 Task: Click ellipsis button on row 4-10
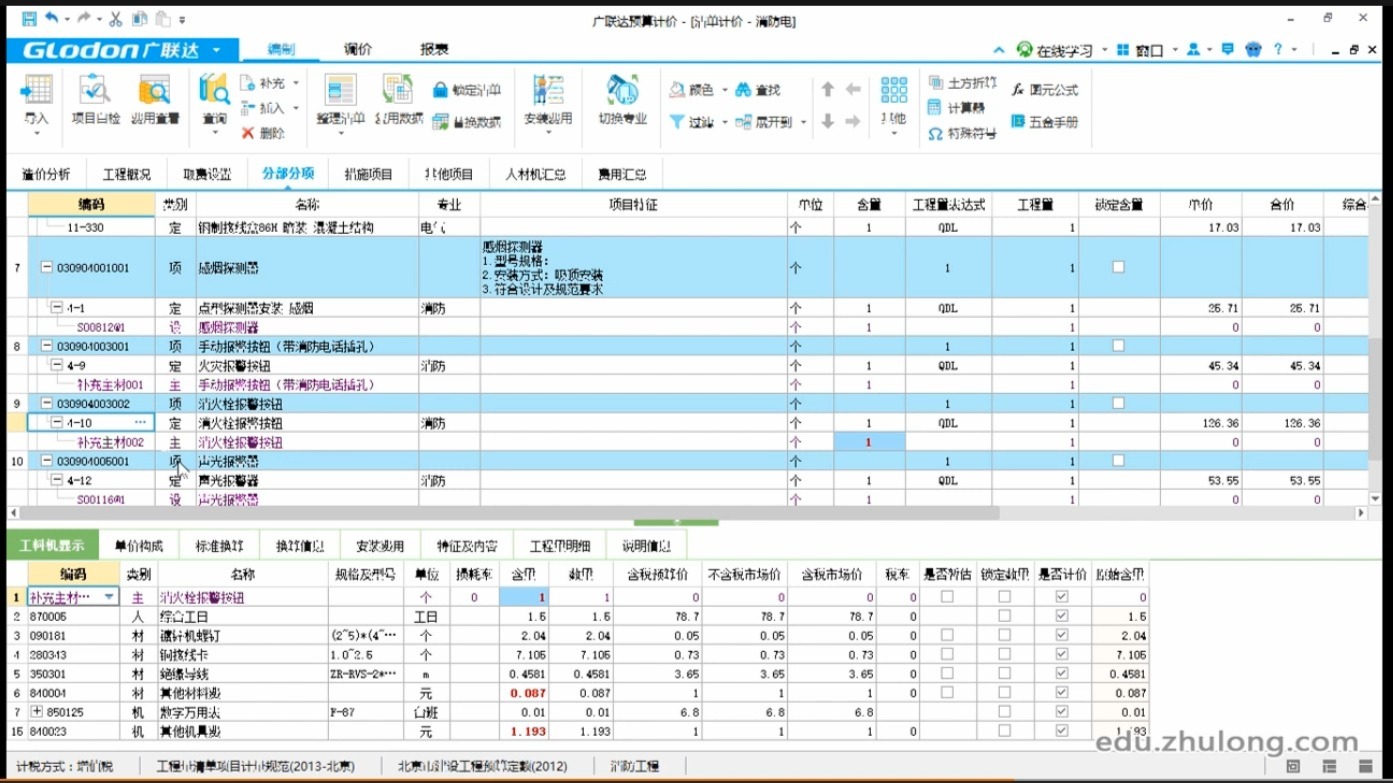[x=140, y=423]
